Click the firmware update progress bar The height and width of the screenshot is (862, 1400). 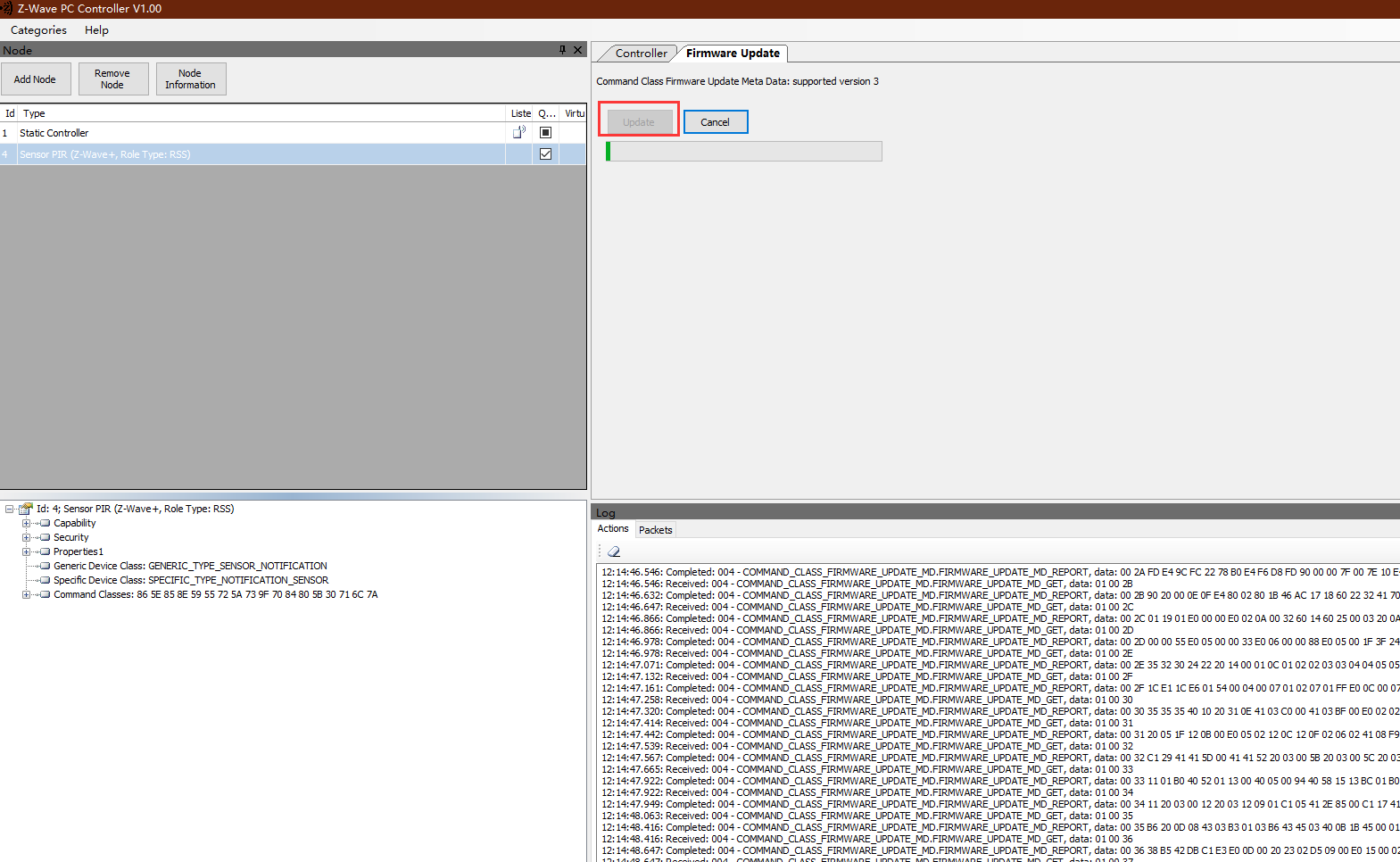[743, 151]
